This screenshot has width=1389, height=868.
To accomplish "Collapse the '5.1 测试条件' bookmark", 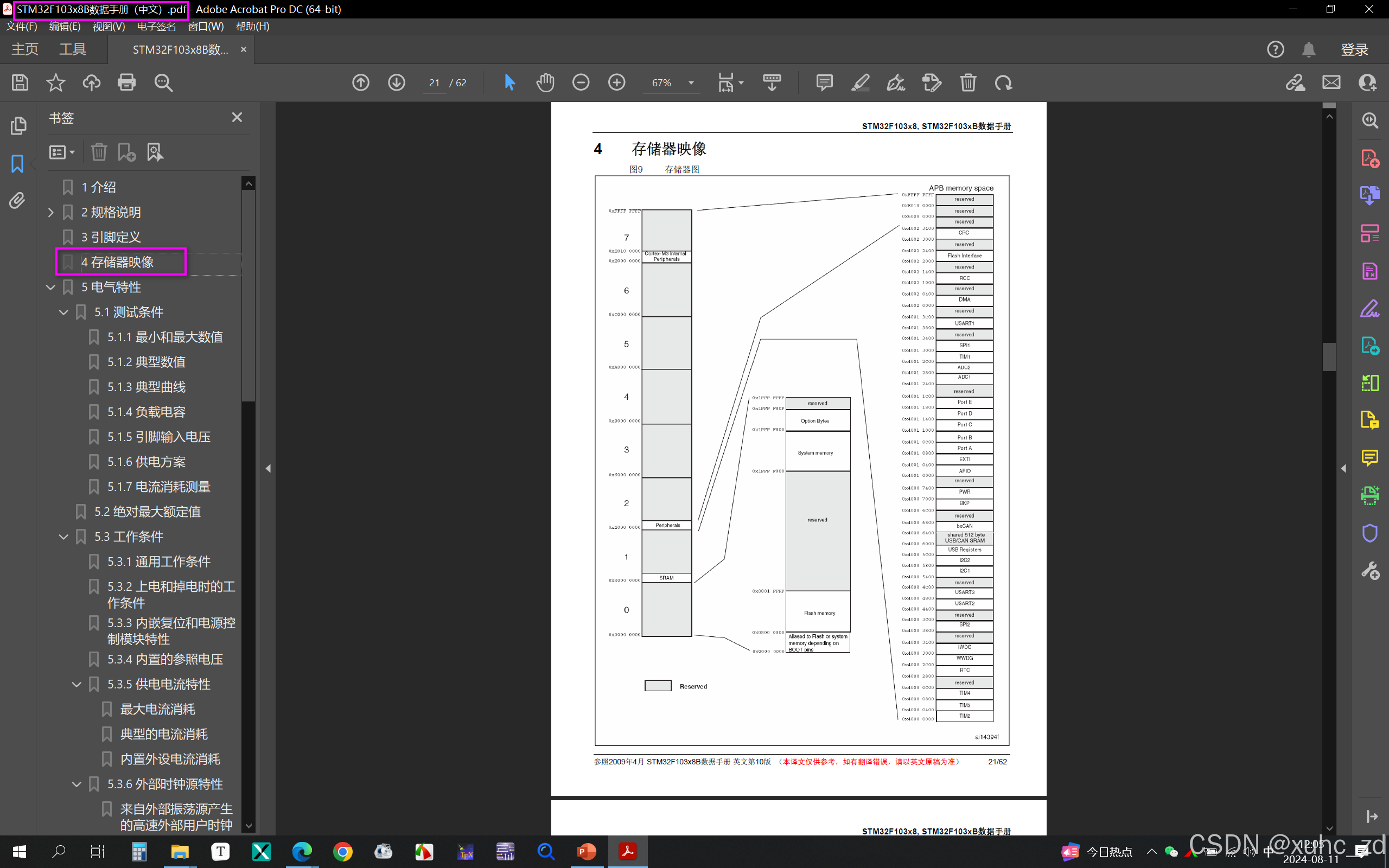I will (63, 312).
